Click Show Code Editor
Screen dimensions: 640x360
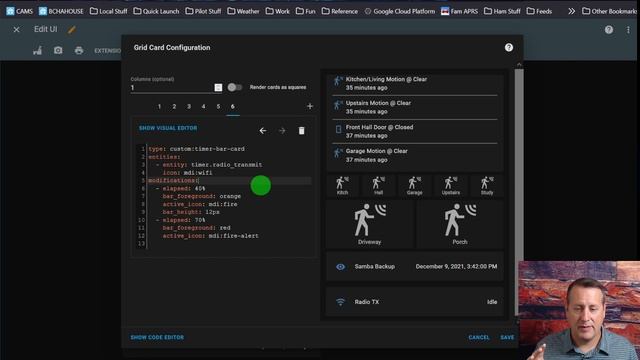click(157, 337)
